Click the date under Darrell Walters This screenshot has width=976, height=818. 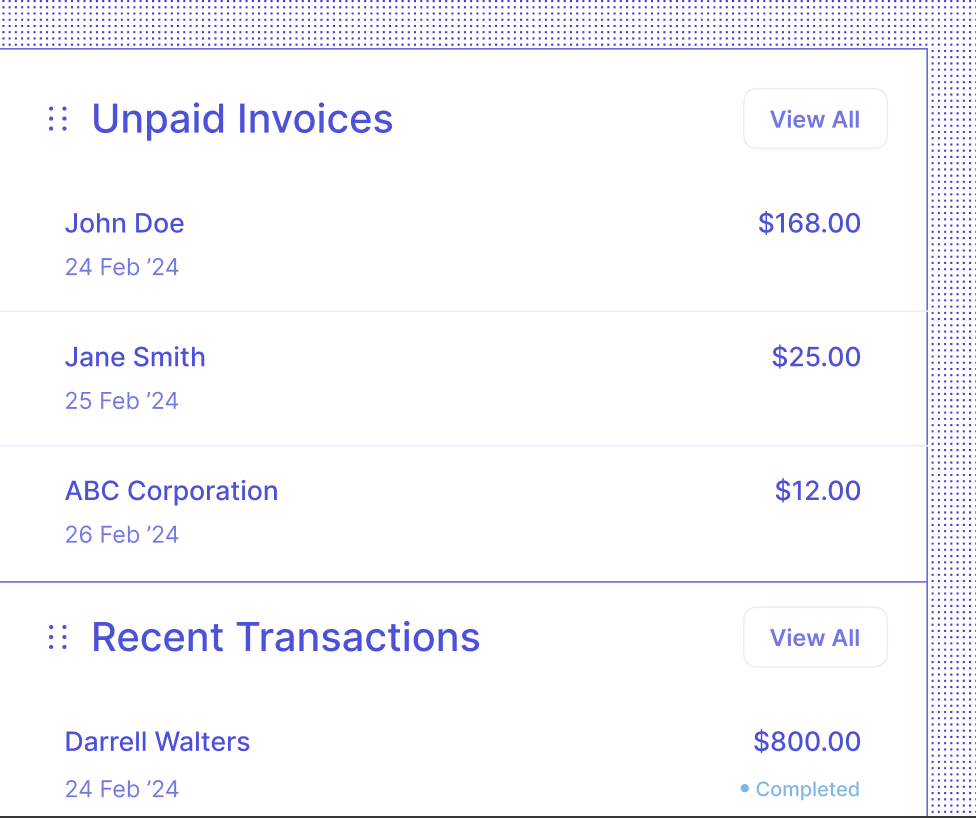tap(122, 789)
